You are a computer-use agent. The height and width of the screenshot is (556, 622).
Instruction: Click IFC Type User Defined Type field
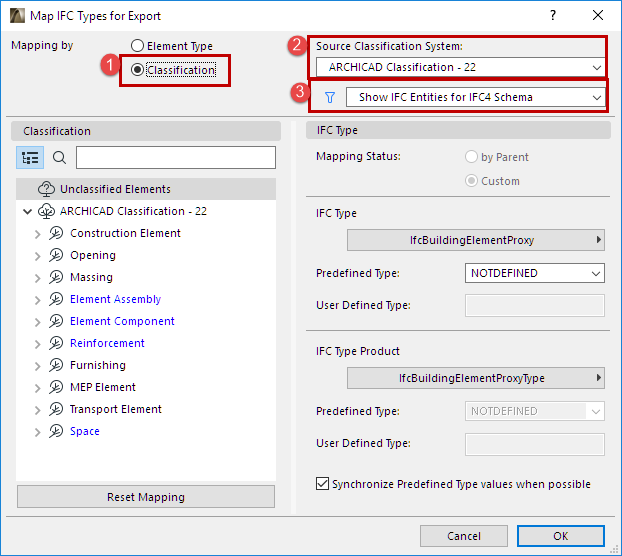click(x=535, y=305)
